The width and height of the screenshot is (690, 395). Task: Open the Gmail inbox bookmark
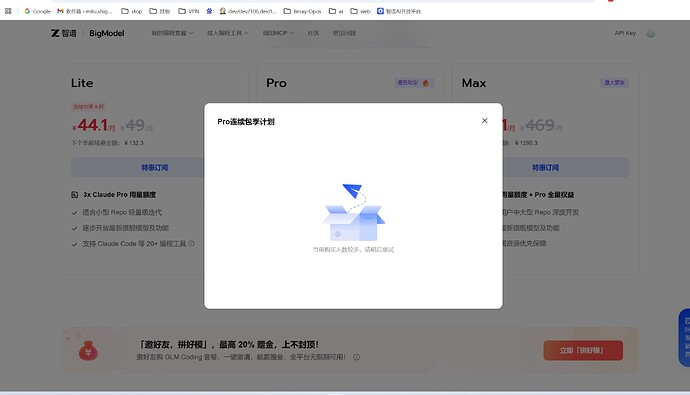pyautogui.click(x=84, y=11)
